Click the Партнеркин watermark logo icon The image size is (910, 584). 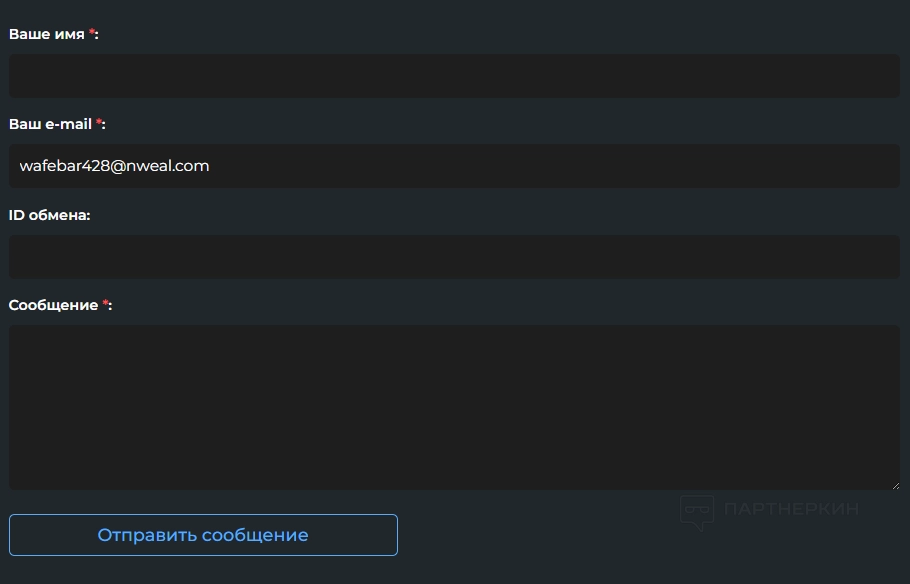click(x=697, y=511)
